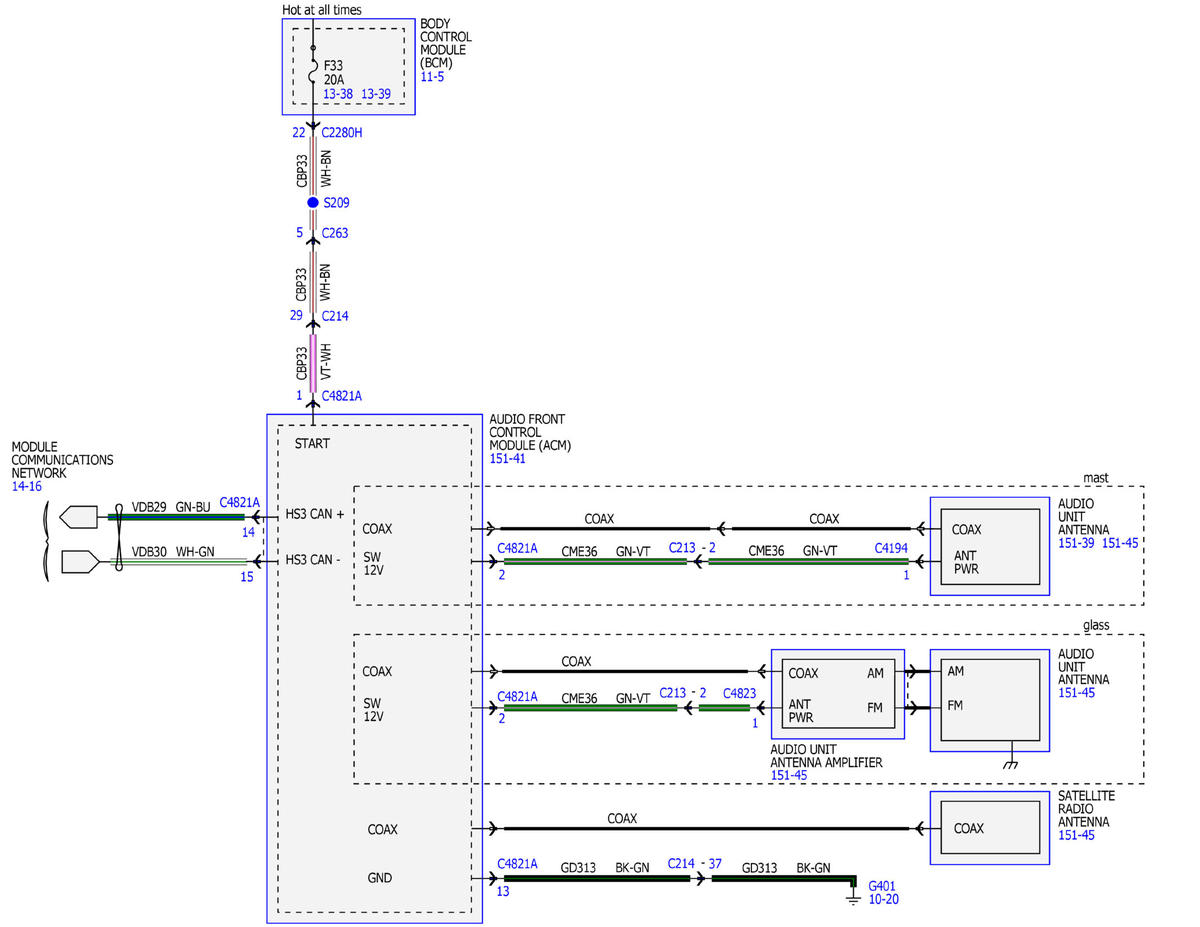1200x927 pixels.
Task: Click the glass antenna chassis ground symbol
Action: pyautogui.click(x=1011, y=761)
